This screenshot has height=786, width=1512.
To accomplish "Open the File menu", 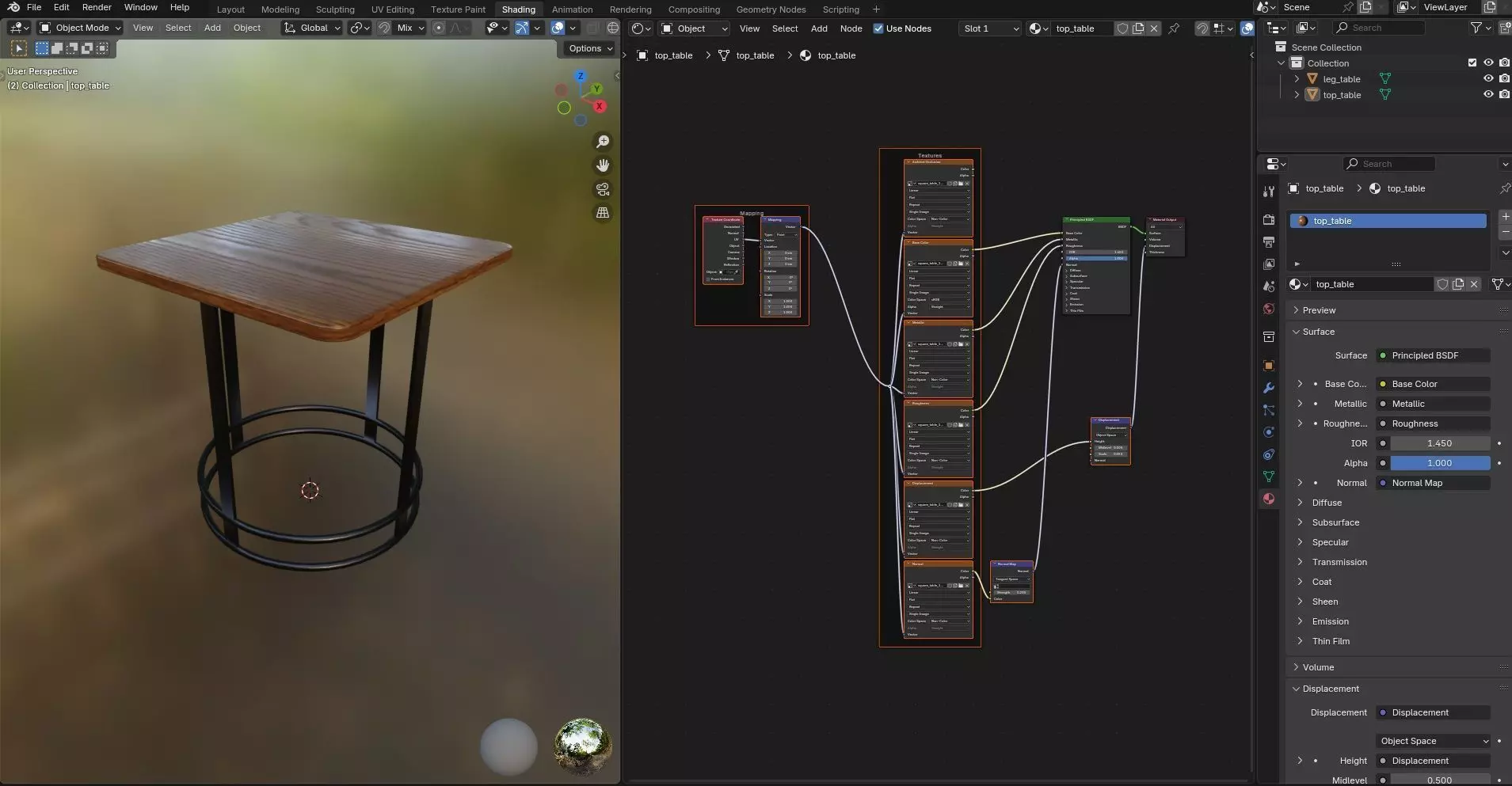I will coord(34,7).
